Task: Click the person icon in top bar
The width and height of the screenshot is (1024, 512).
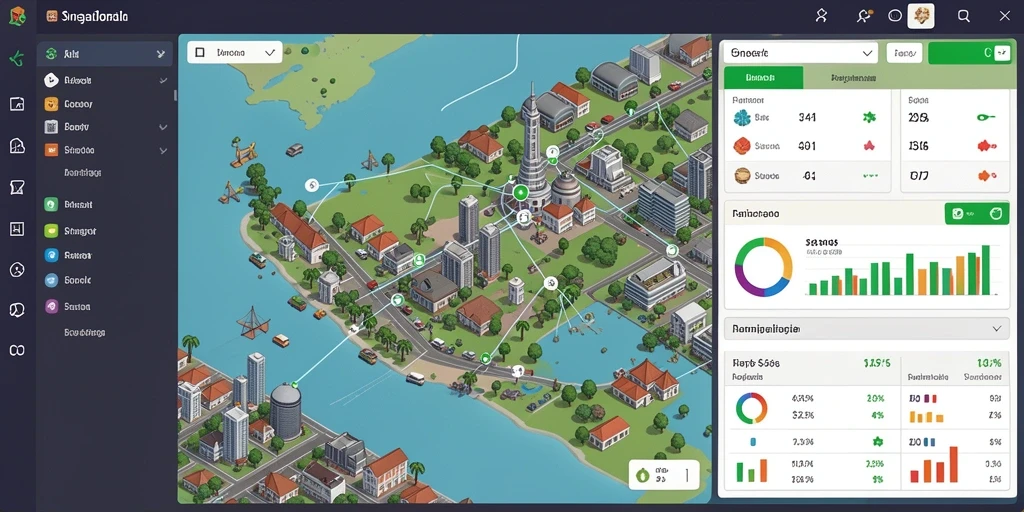Action: point(822,16)
